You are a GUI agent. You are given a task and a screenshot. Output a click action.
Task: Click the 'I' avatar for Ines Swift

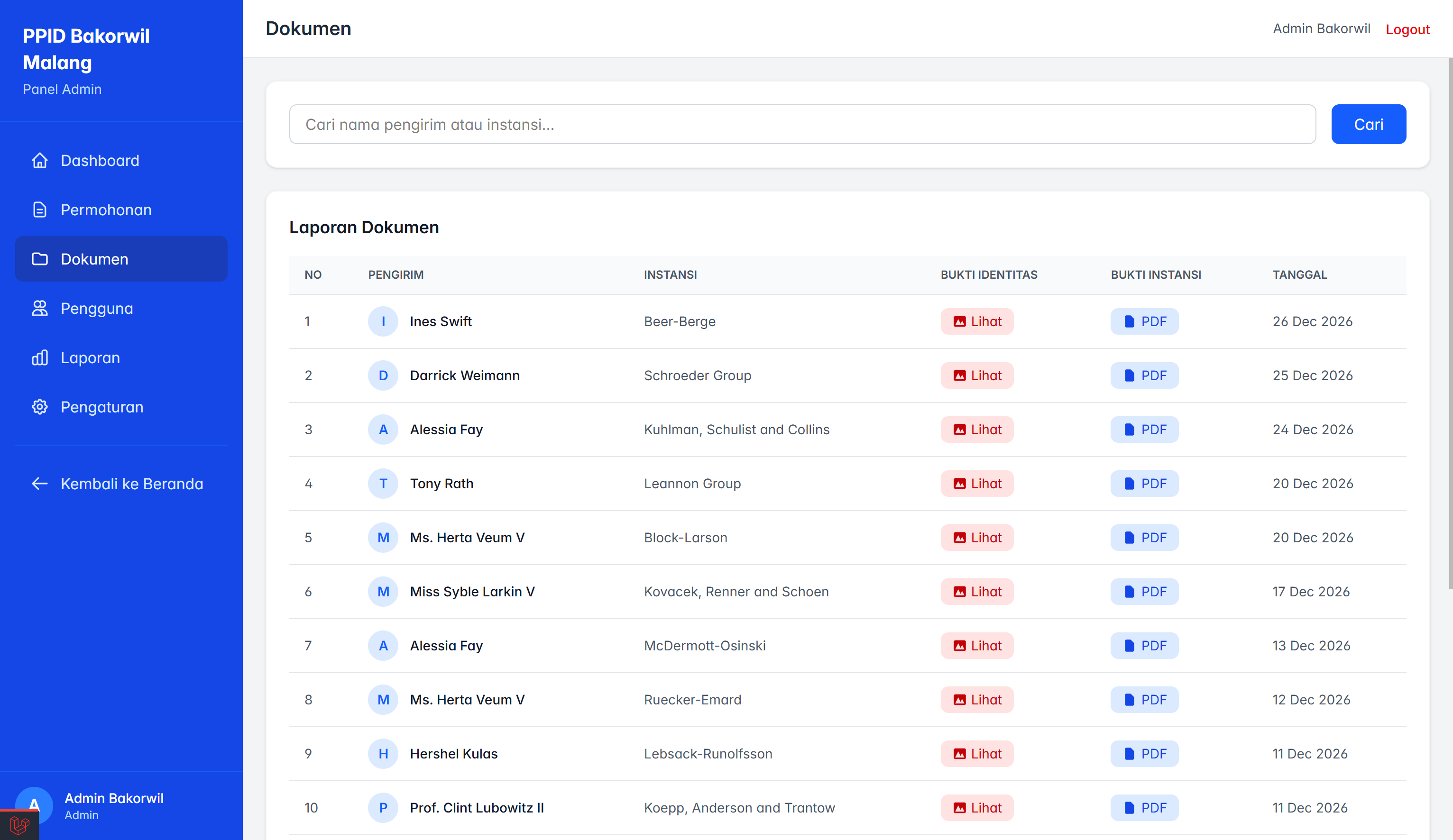click(x=383, y=321)
